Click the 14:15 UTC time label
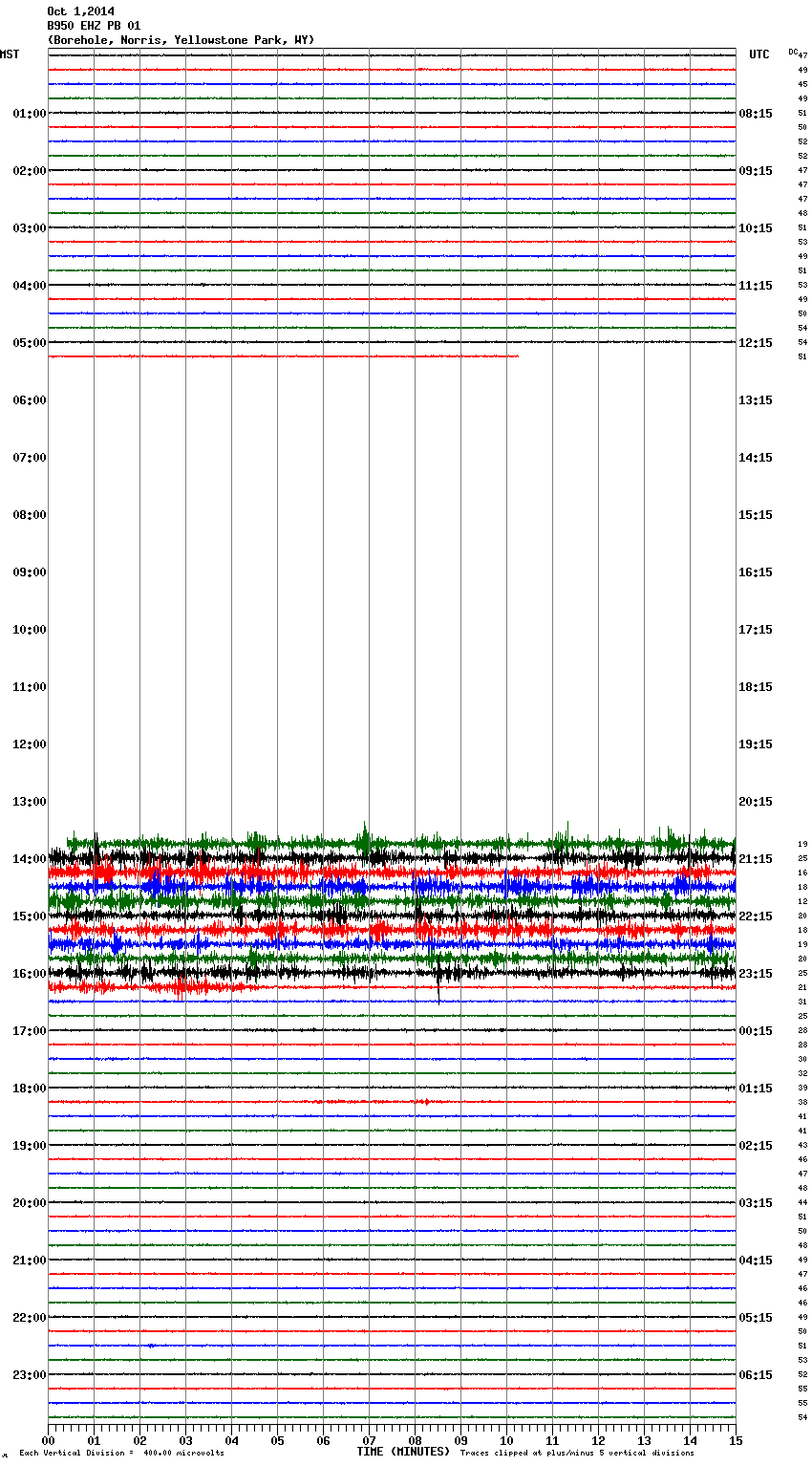 click(756, 458)
